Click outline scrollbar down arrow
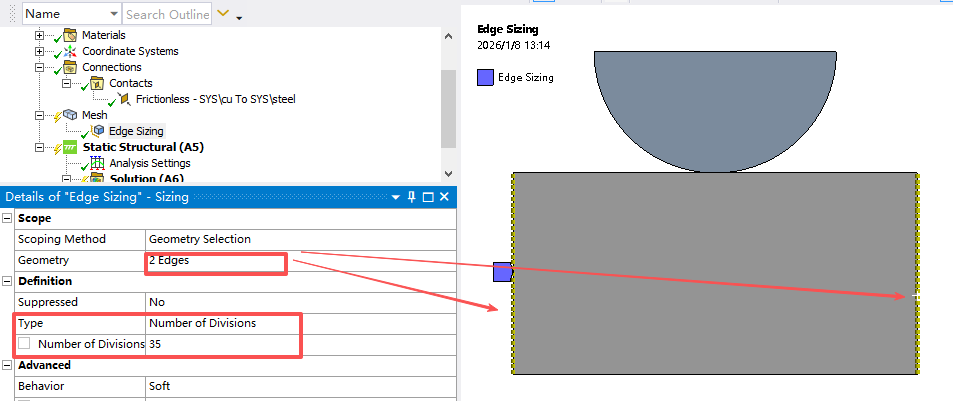The width and height of the screenshot is (953, 401). pos(448,173)
